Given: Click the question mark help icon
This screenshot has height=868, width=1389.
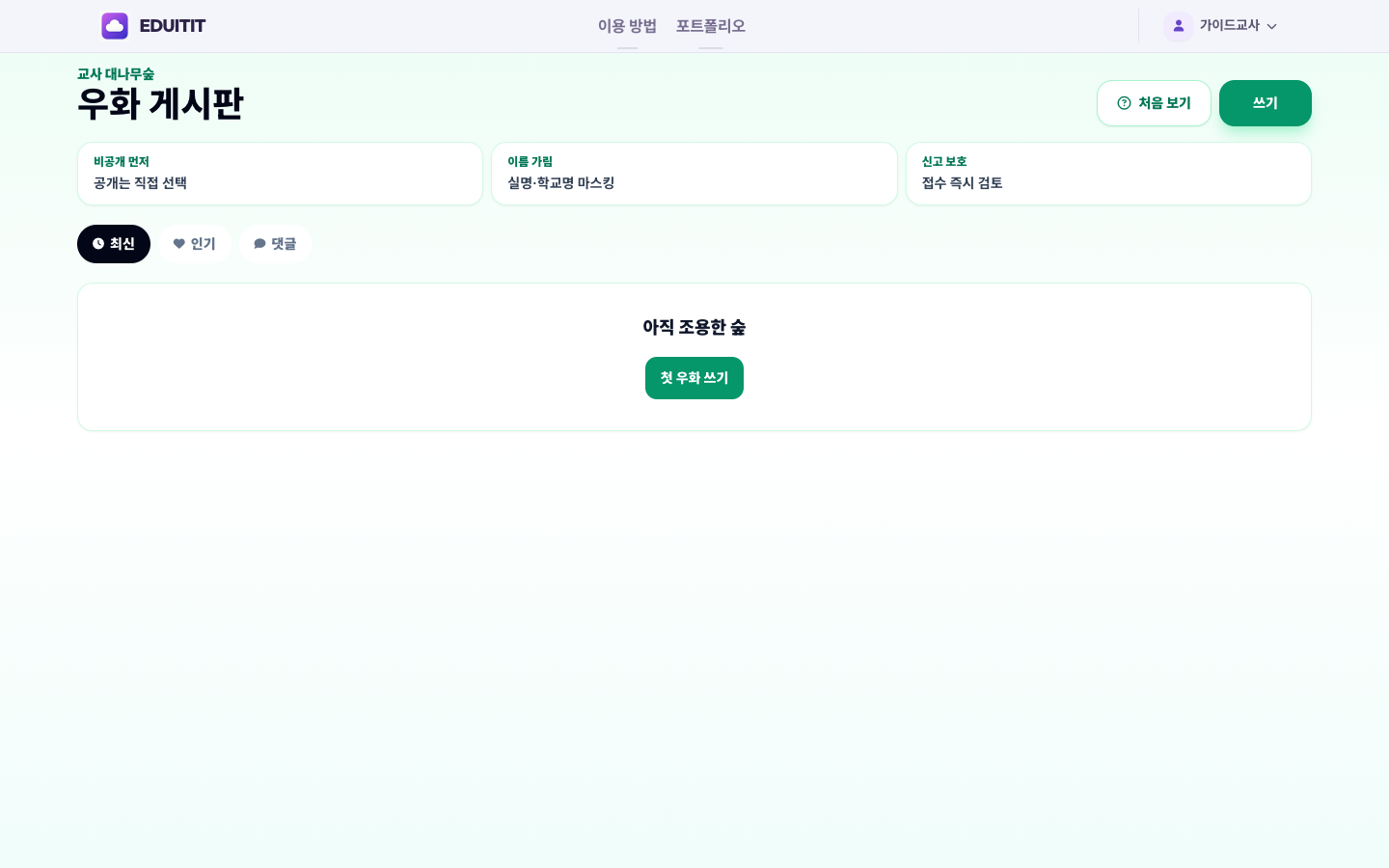Looking at the screenshot, I should (x=1124, y=103).
